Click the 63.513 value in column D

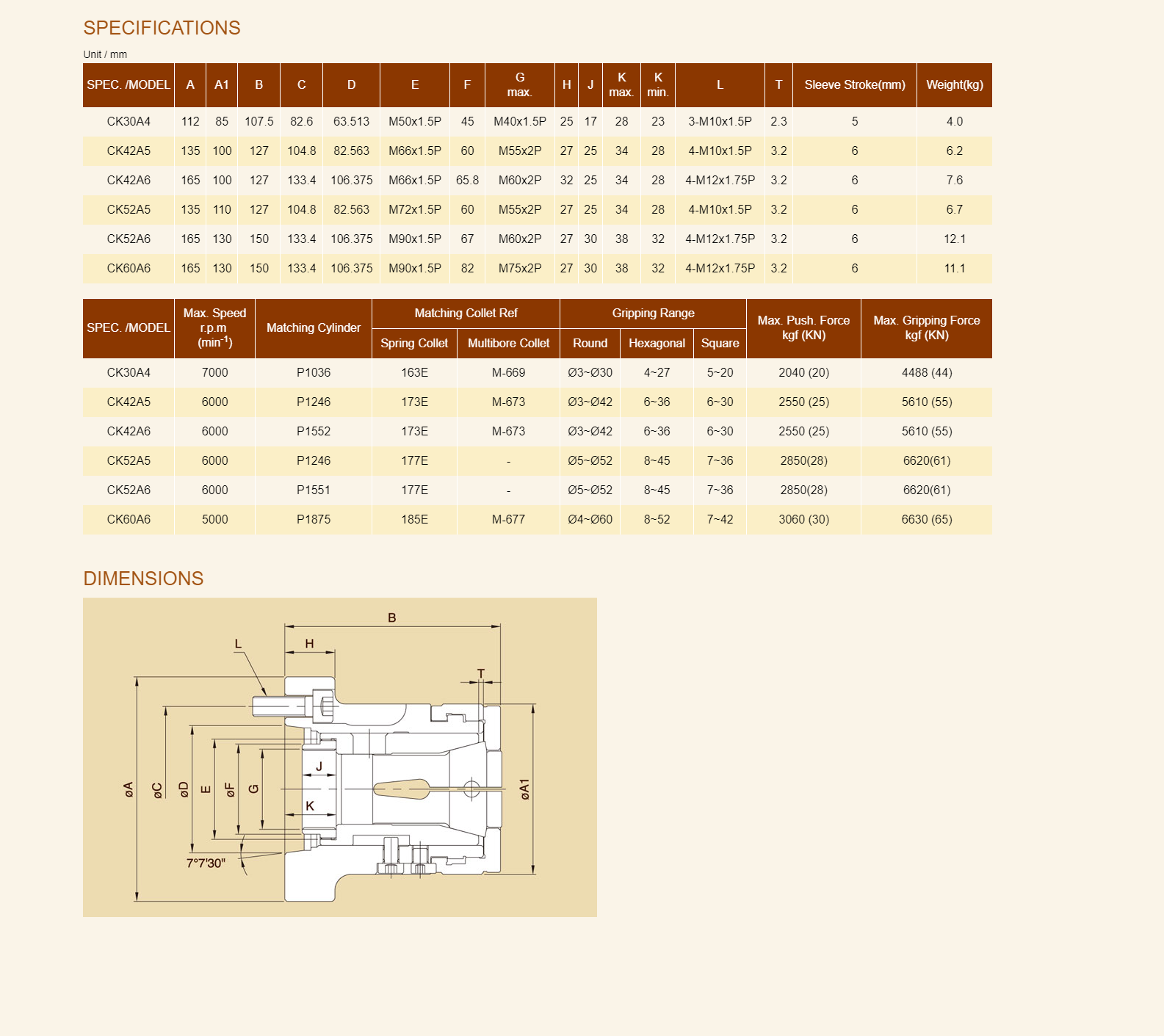coord(351,122)
